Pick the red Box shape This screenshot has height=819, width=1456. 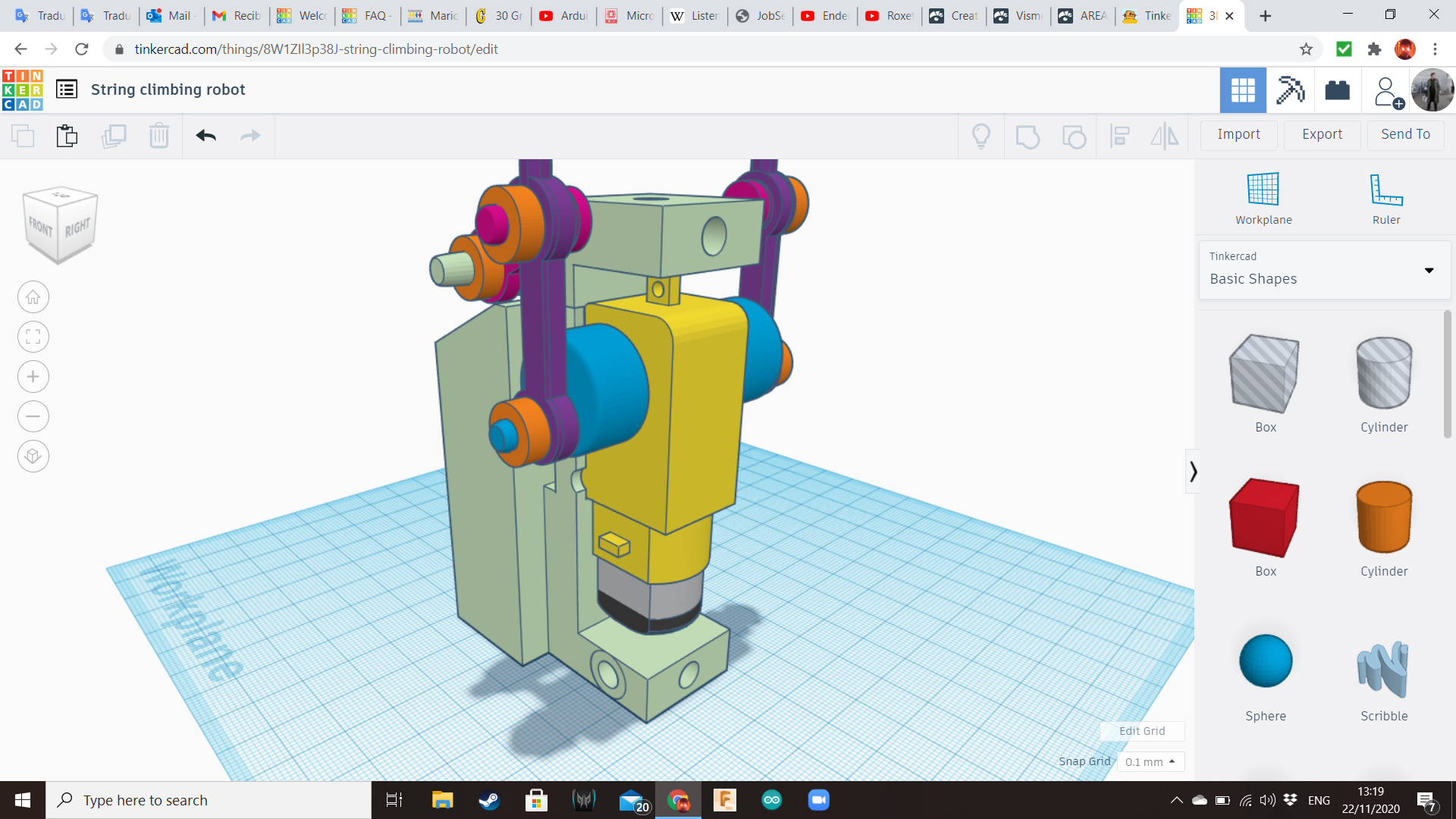click(x=1265, y=518)
